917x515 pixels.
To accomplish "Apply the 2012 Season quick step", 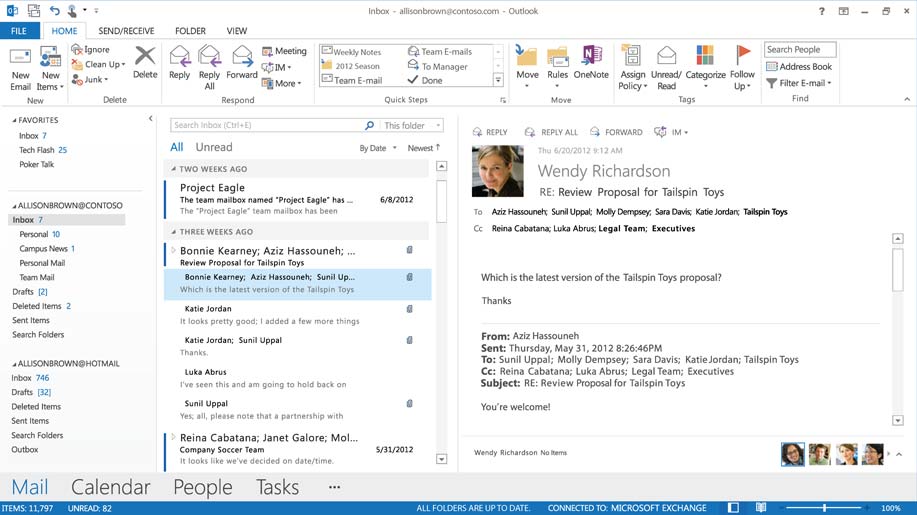I will click(x=351, y=66).
